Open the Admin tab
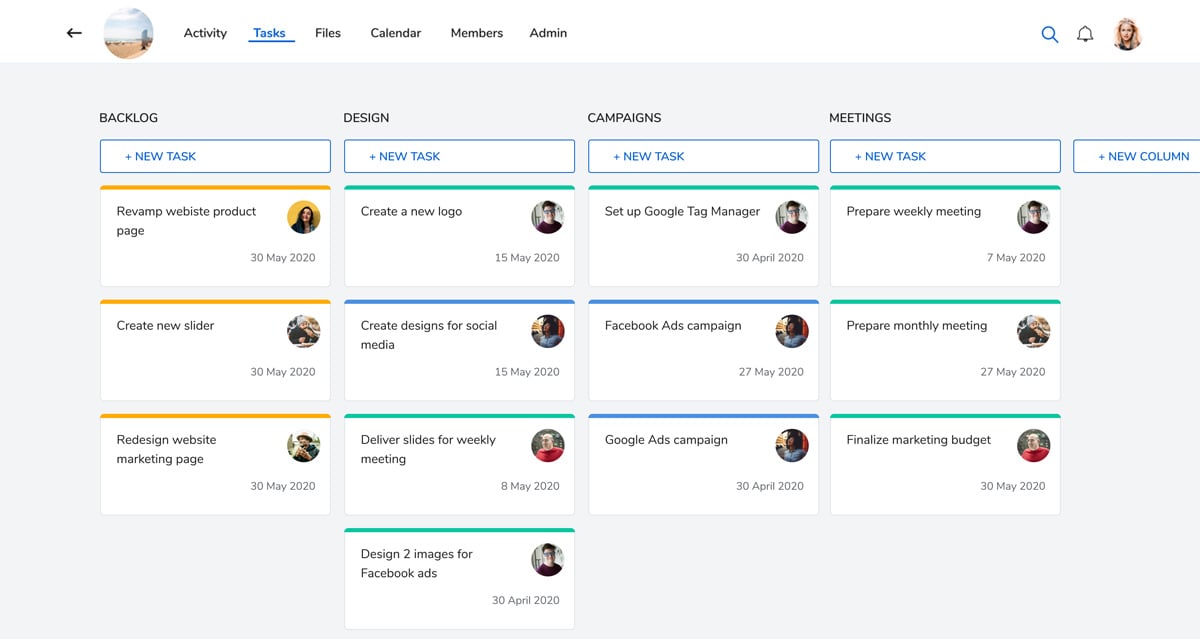 coord(548,33)
